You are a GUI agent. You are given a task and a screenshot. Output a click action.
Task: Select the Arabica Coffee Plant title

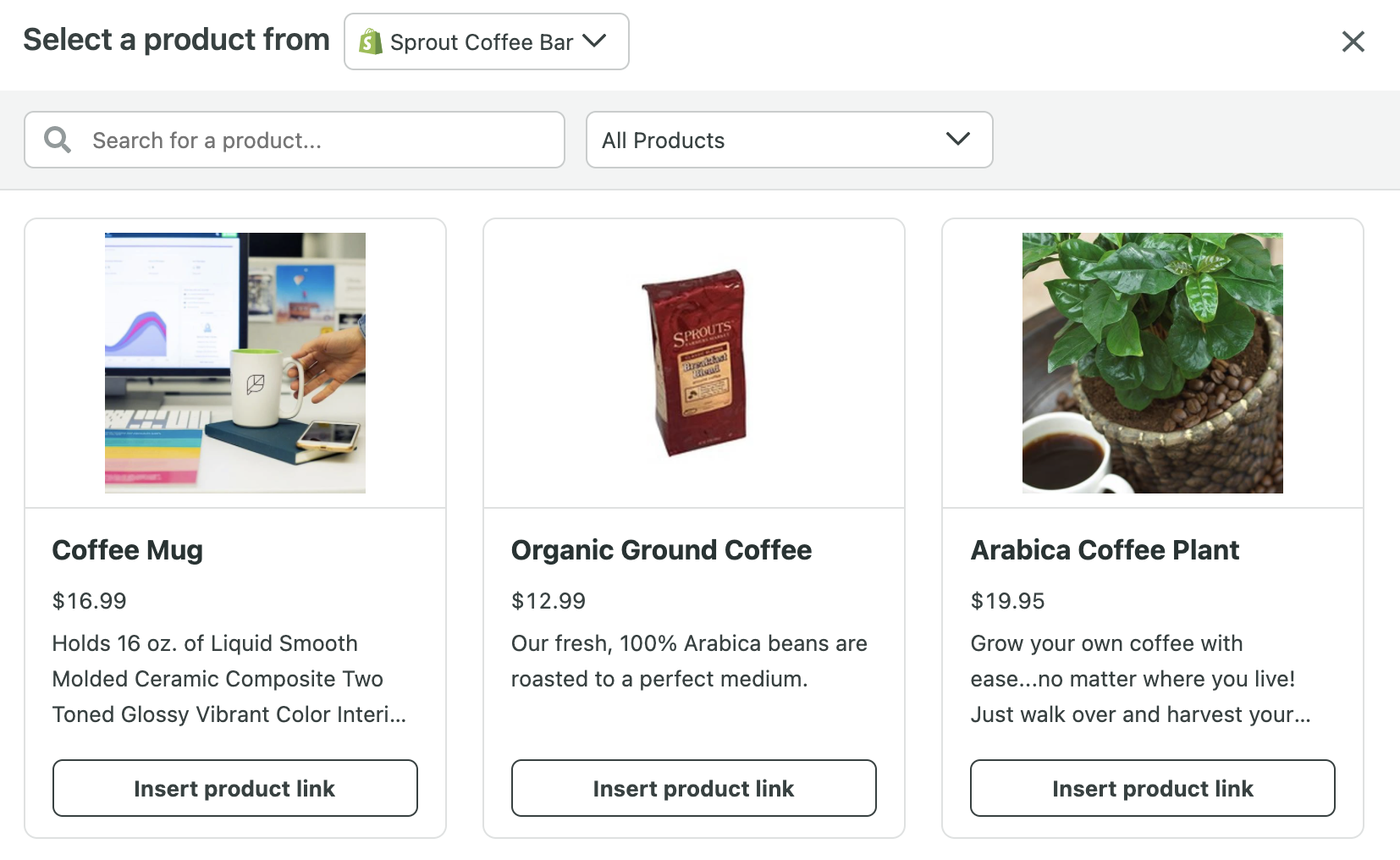tap(1105, 549)
